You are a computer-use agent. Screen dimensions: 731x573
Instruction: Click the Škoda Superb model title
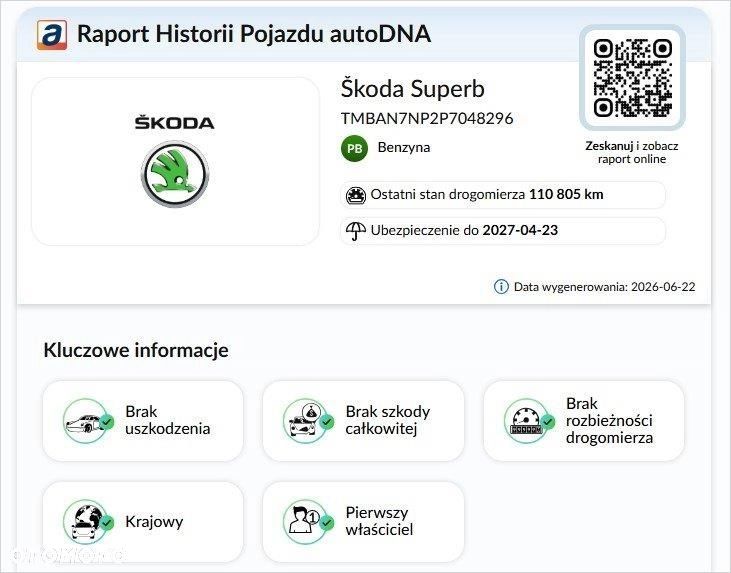coord(413,89)
